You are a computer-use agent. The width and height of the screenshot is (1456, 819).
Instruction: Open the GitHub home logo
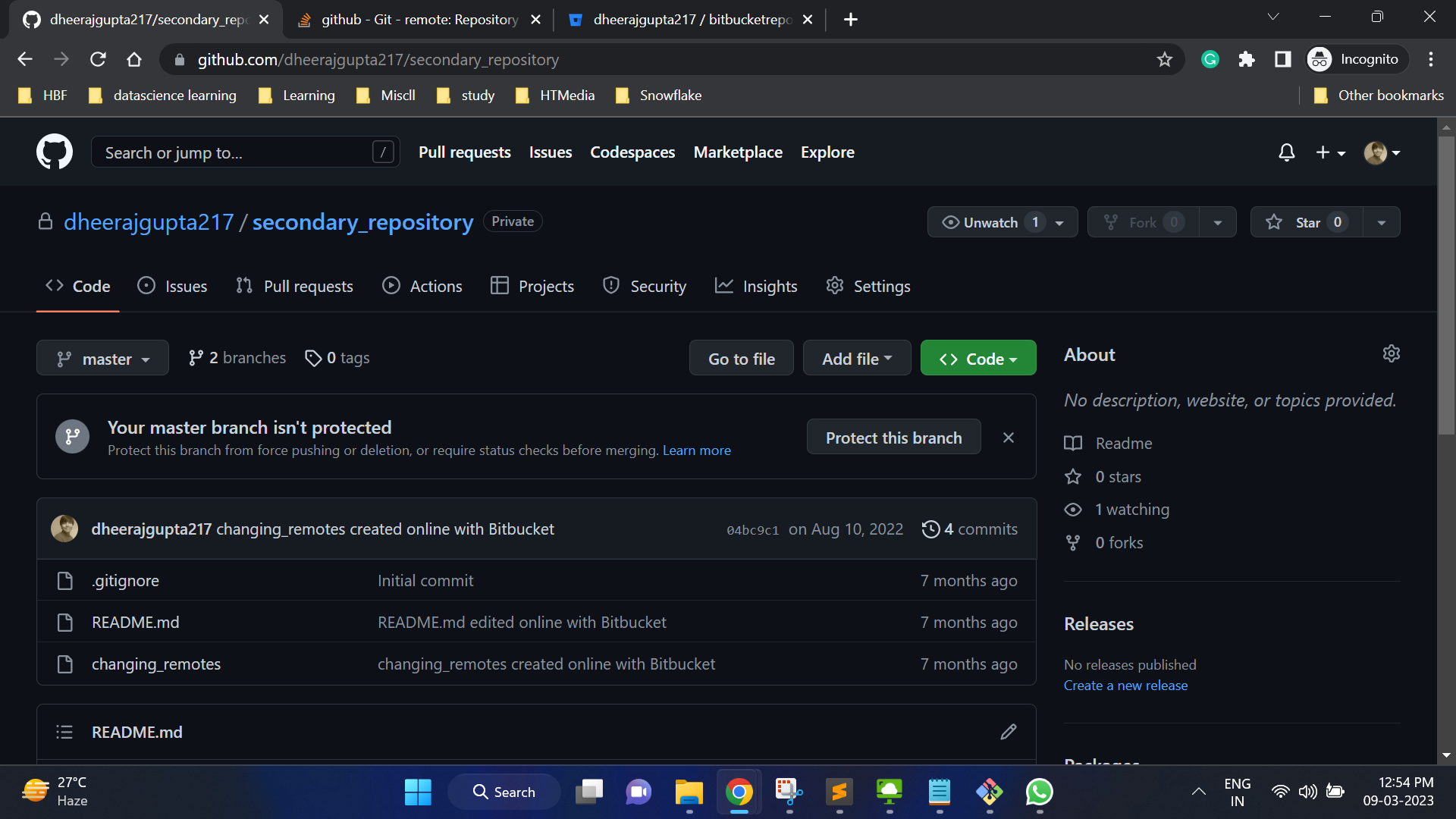(x=54, y=151)
